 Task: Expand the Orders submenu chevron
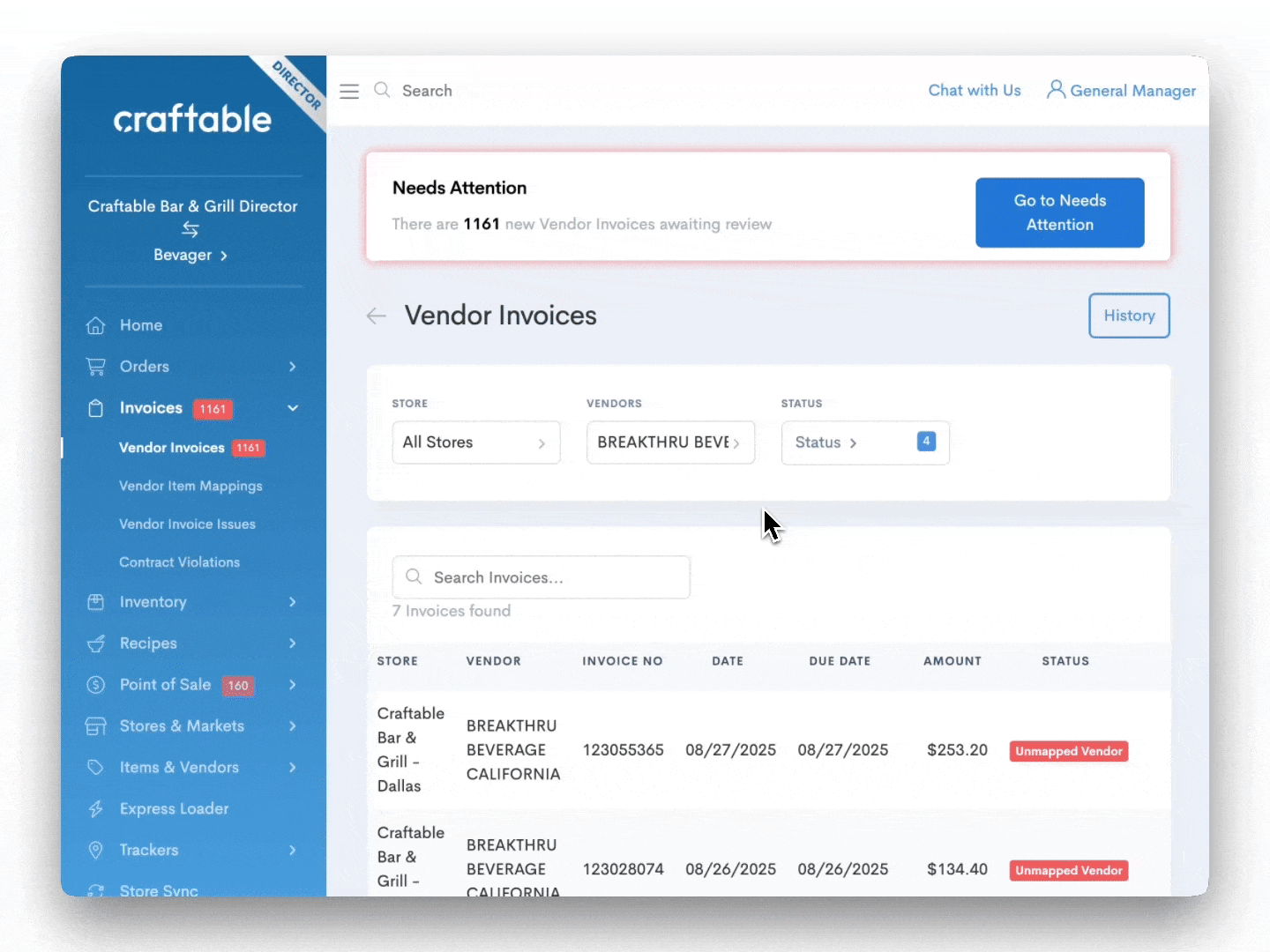pos(293,367)
